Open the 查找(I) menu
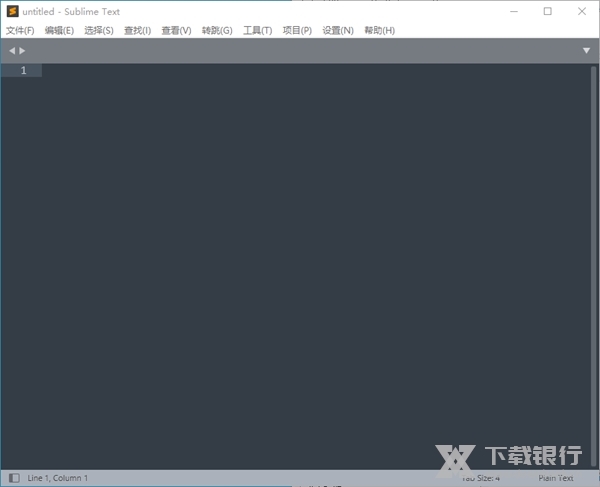Screen dimensions: 600x487 tap(137, 30)
